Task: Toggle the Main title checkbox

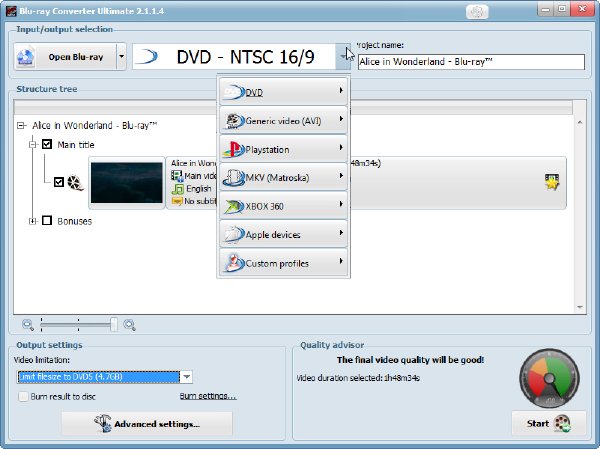Action: click(x=47, y=144)
